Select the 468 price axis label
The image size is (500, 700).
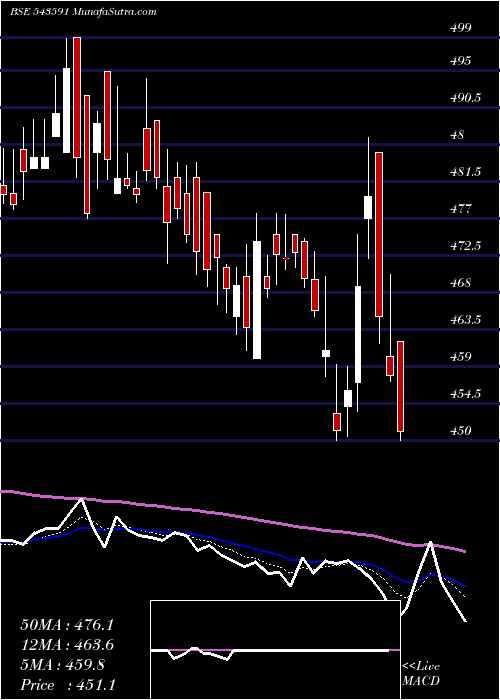coord(461,283)
